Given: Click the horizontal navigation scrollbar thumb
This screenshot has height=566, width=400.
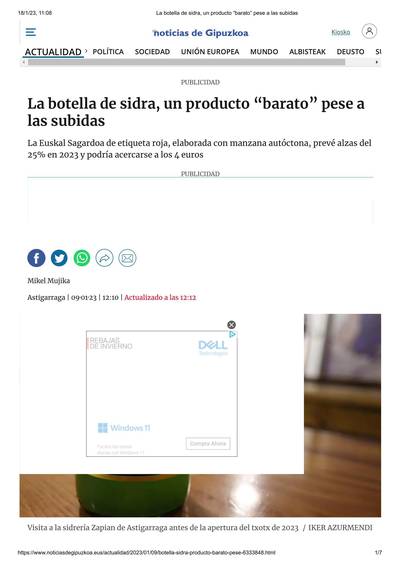Looking at the screenshot, I should pos(187,62).
